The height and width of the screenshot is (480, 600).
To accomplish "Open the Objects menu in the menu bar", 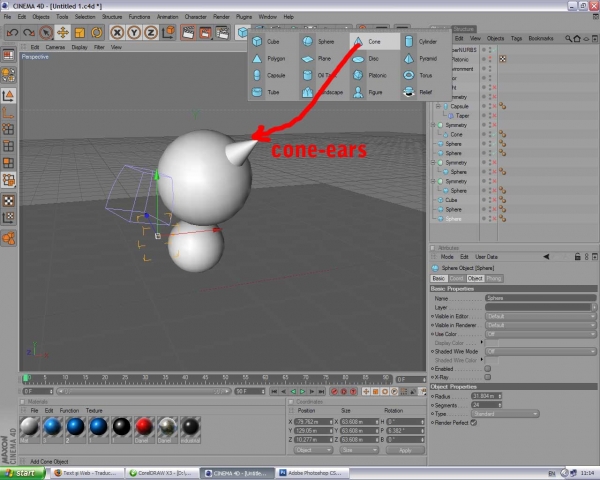I will [x=41, y=17].
